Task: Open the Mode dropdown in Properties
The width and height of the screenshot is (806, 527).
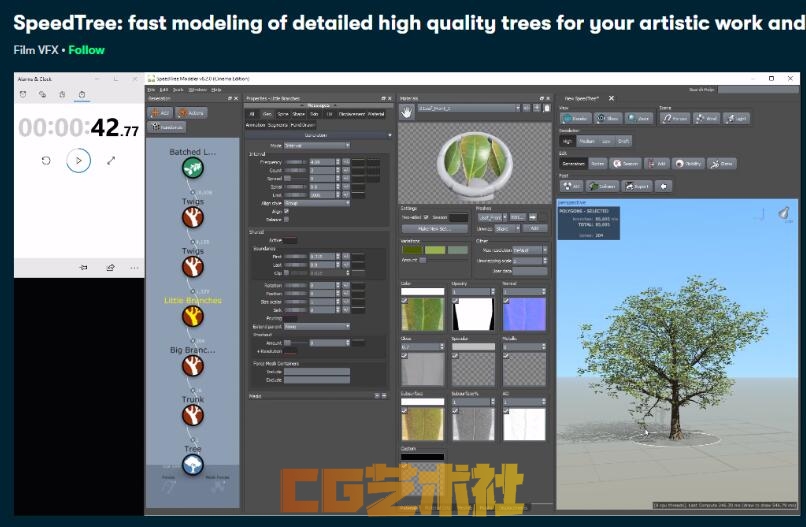Action: click(x=317, y=146)
